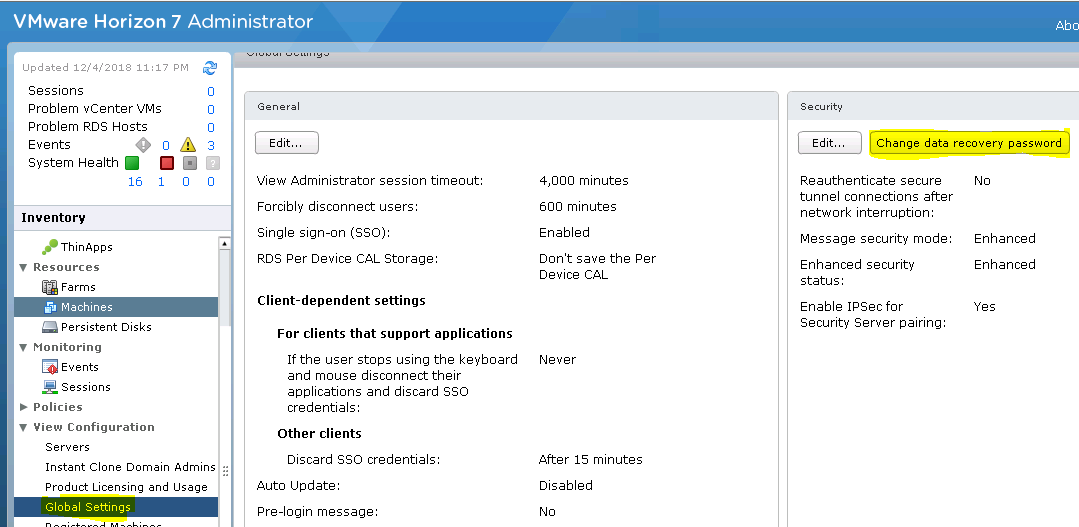Click Edit in the General panel
Image resolution: width=1079 pixels, height=527 pixels.
click(286, 143)
